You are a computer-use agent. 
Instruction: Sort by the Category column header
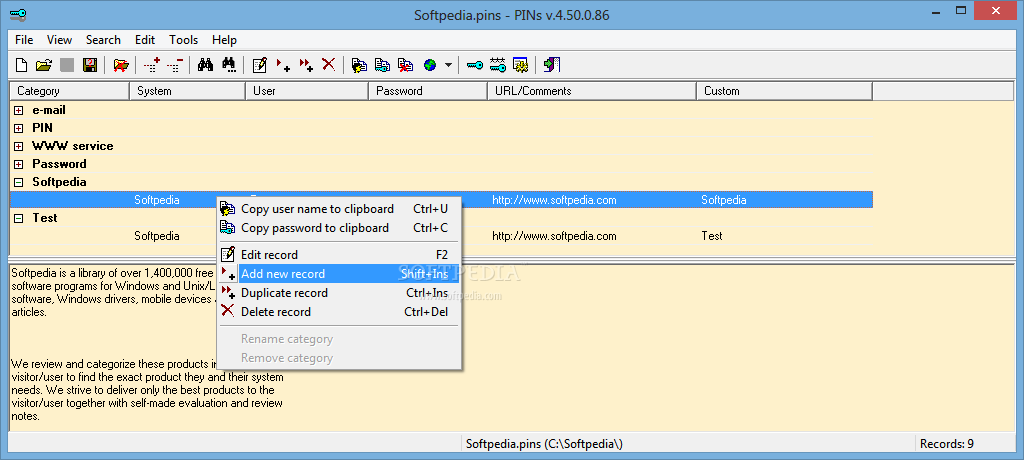(x=69, y=91)
